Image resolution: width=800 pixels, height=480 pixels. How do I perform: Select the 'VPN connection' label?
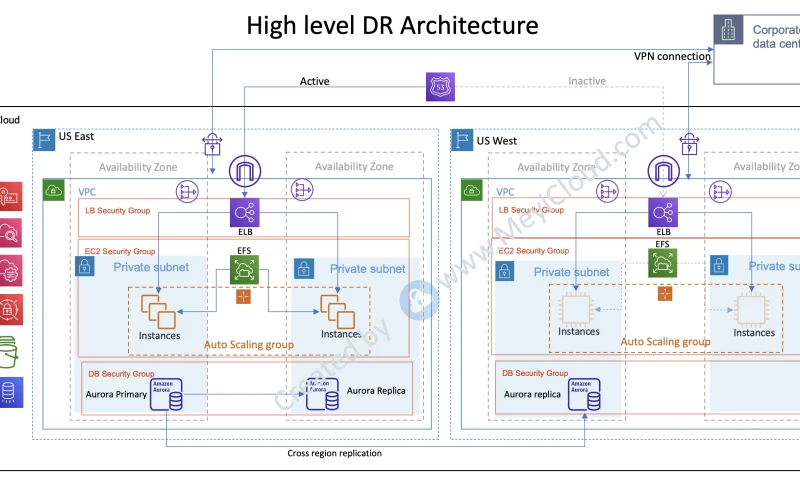click(672, 56)
